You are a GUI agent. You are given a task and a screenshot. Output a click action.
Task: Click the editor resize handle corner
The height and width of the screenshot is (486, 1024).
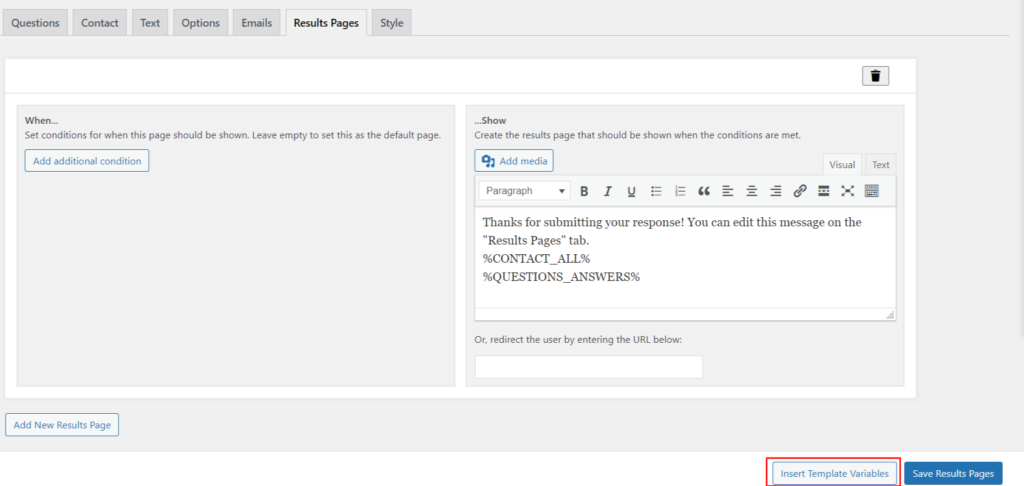click(x=889, y=315)
